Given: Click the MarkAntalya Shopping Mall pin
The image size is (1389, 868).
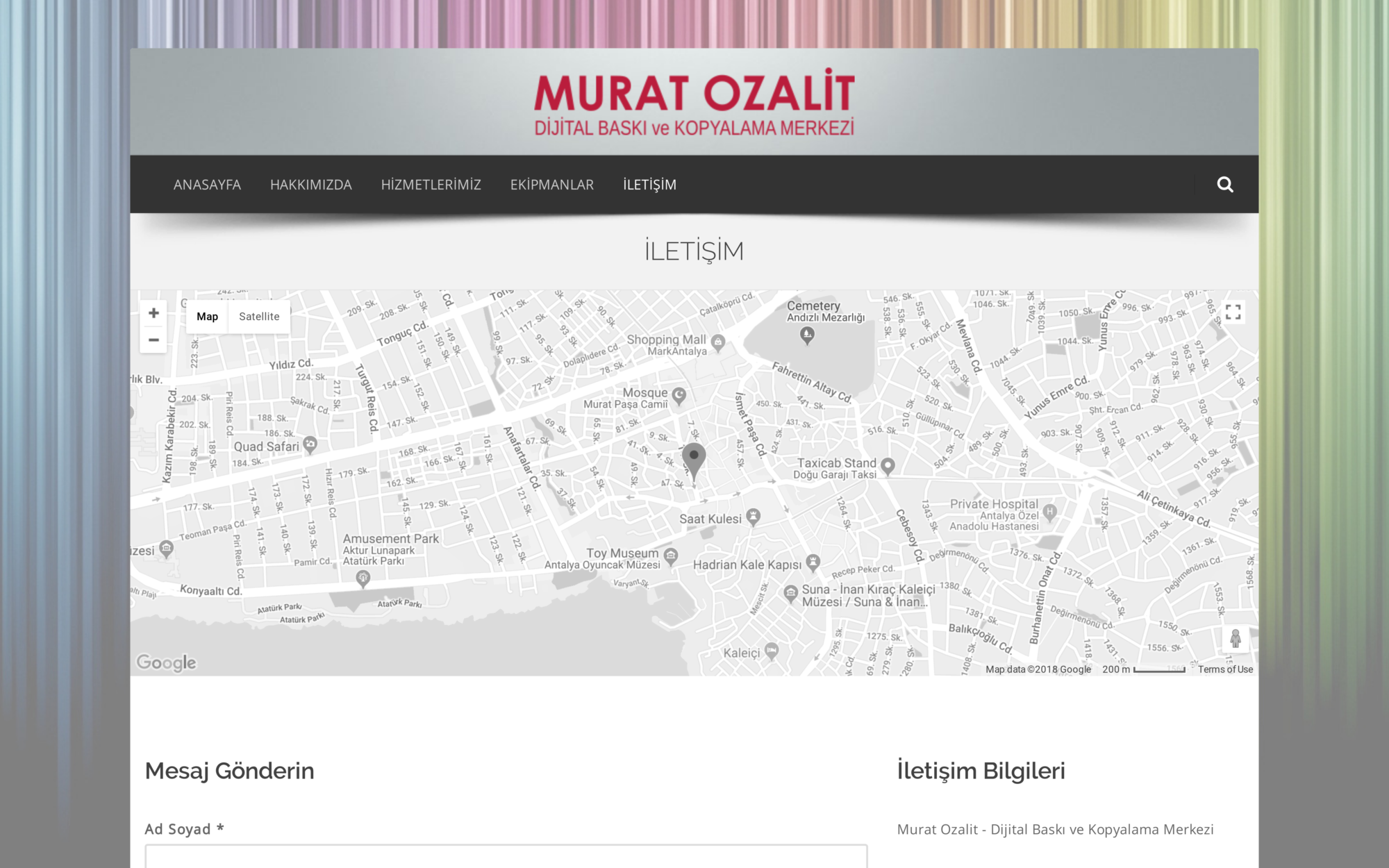Looking at the screenshot, I should point(719,342).
